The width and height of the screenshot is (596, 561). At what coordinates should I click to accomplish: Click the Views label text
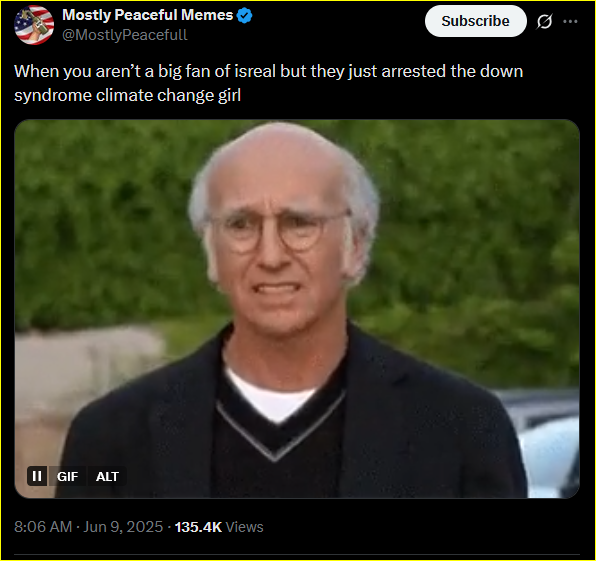pos(244,527)
